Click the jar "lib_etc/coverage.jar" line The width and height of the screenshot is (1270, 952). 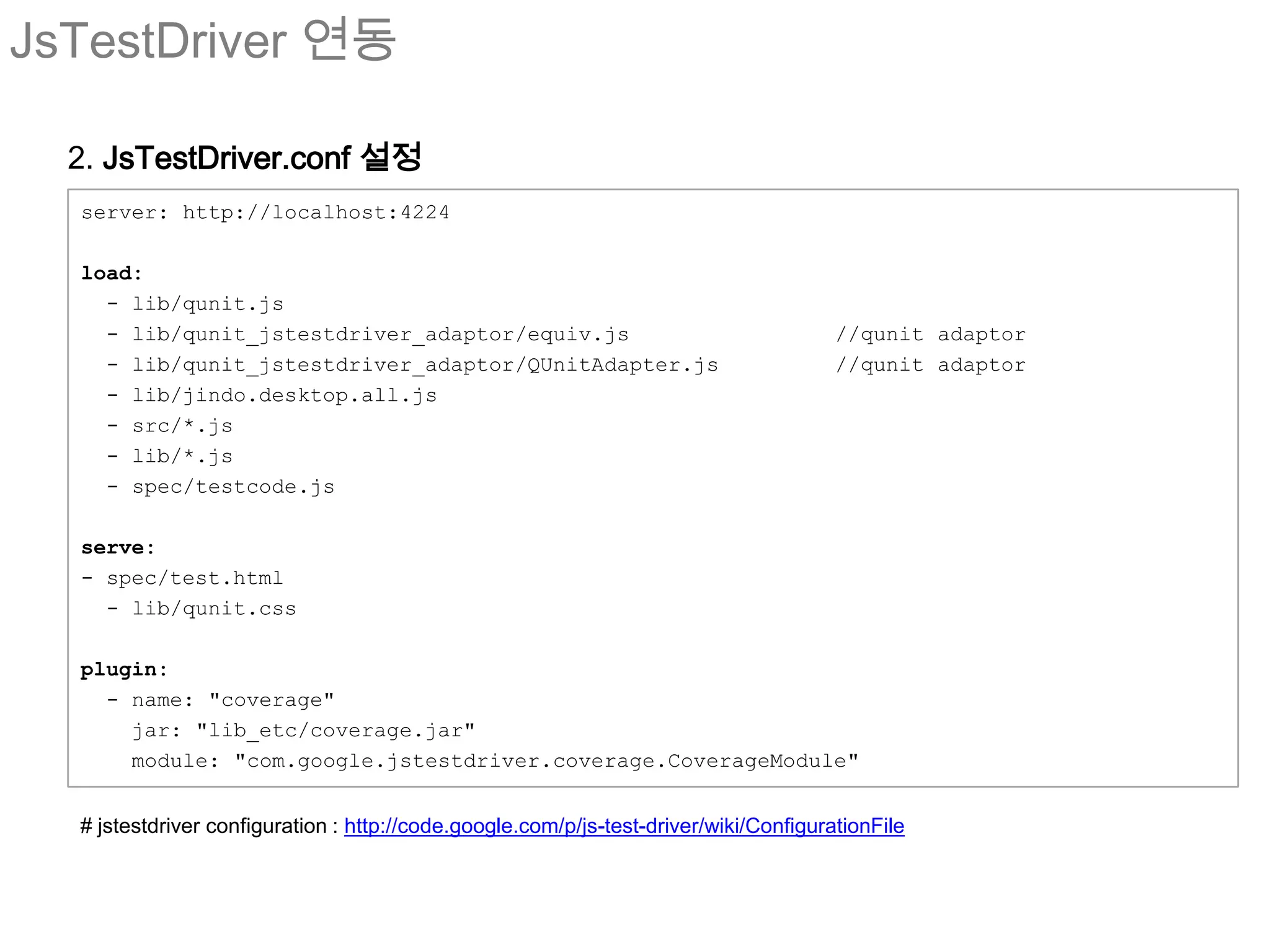pyautogui.click(x=303, y=731)
